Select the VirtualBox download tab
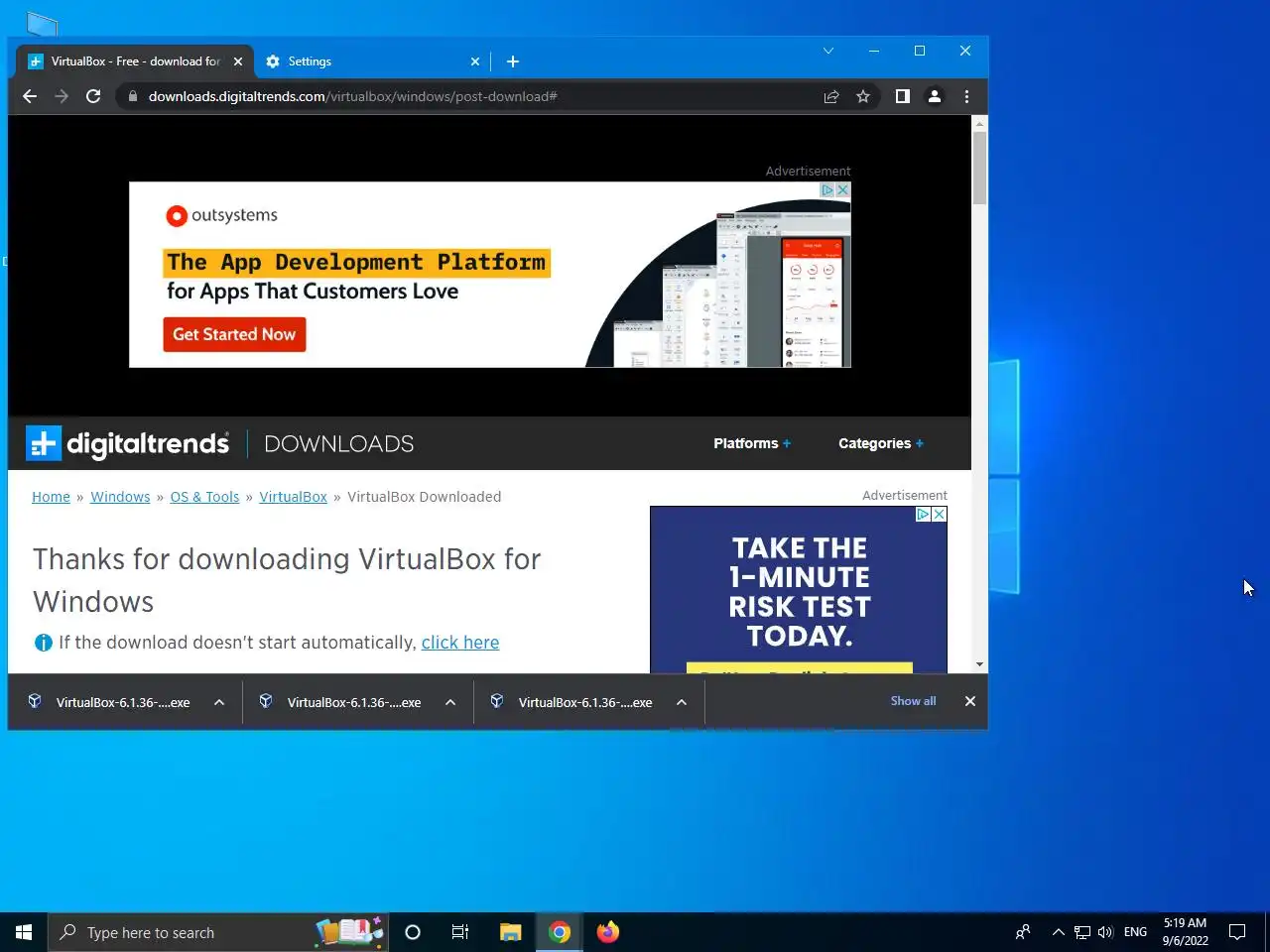1270x952 pixels. click(x=136, y=61)
